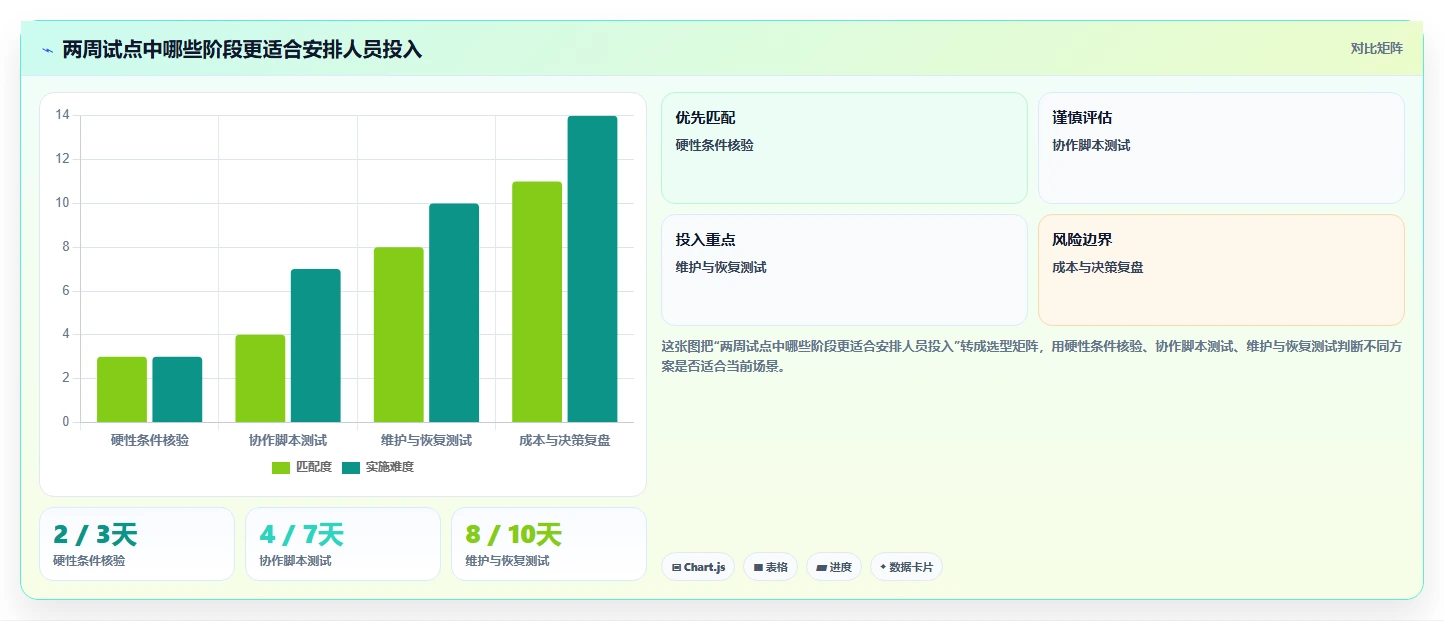Click the 实施难度 bar for 维护与恢复测试
Image resolution: width=1444 pixels, height=621 pixels.
click(x=454, y=313)
